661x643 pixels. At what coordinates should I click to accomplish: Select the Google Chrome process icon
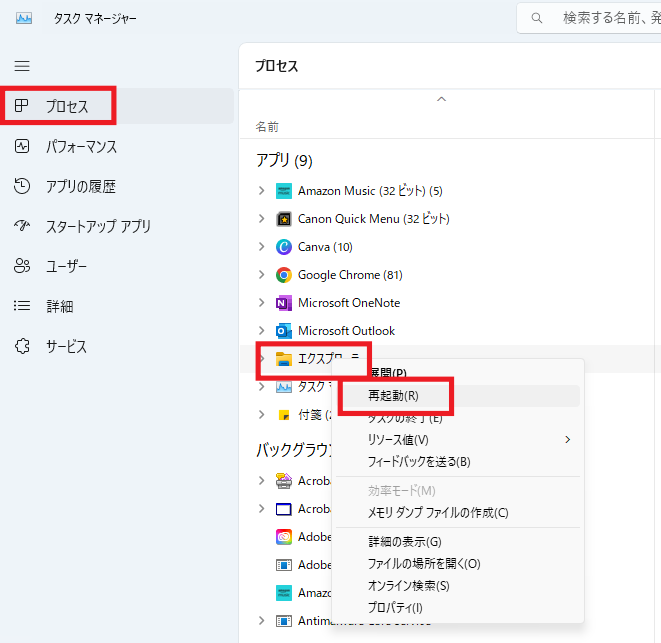click(x=284, y=275)
